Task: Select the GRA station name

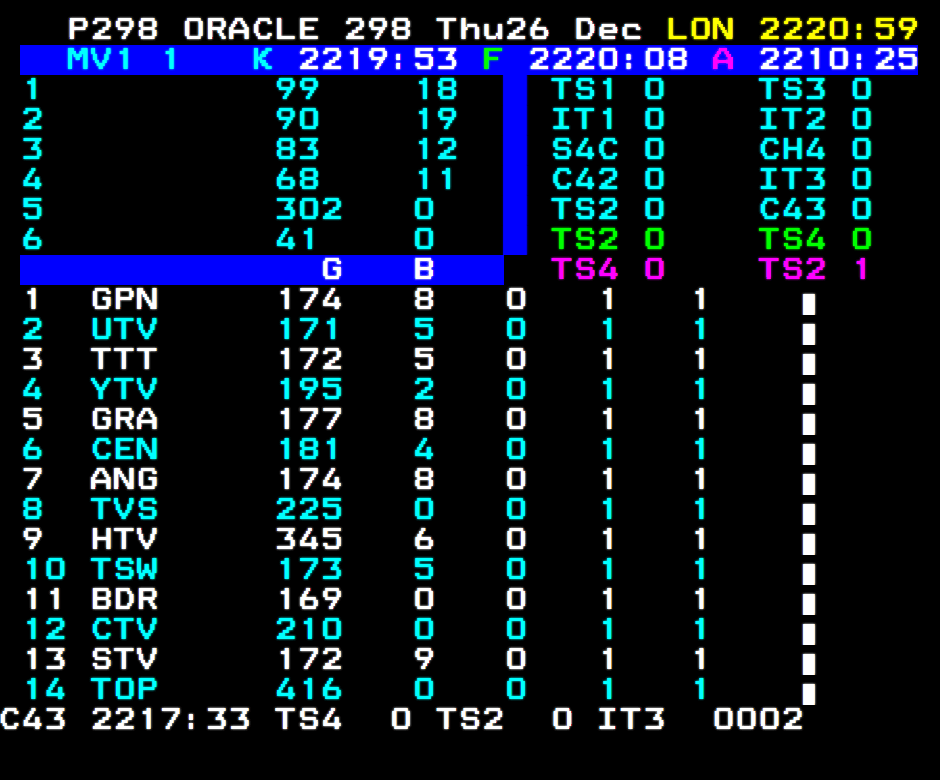Action: pyautogui.click(x=124, y=418)
